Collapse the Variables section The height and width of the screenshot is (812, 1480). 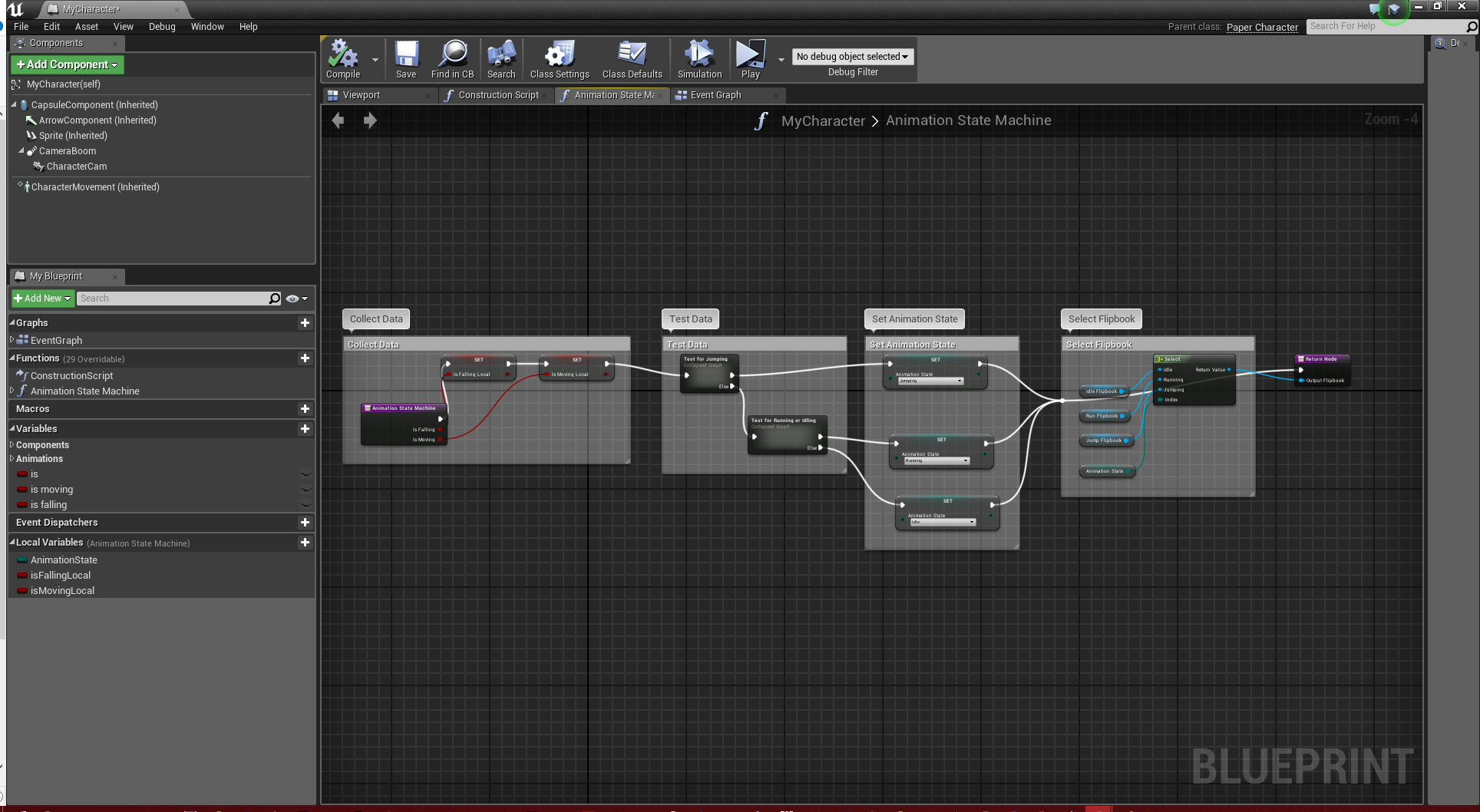coord(12,428)
